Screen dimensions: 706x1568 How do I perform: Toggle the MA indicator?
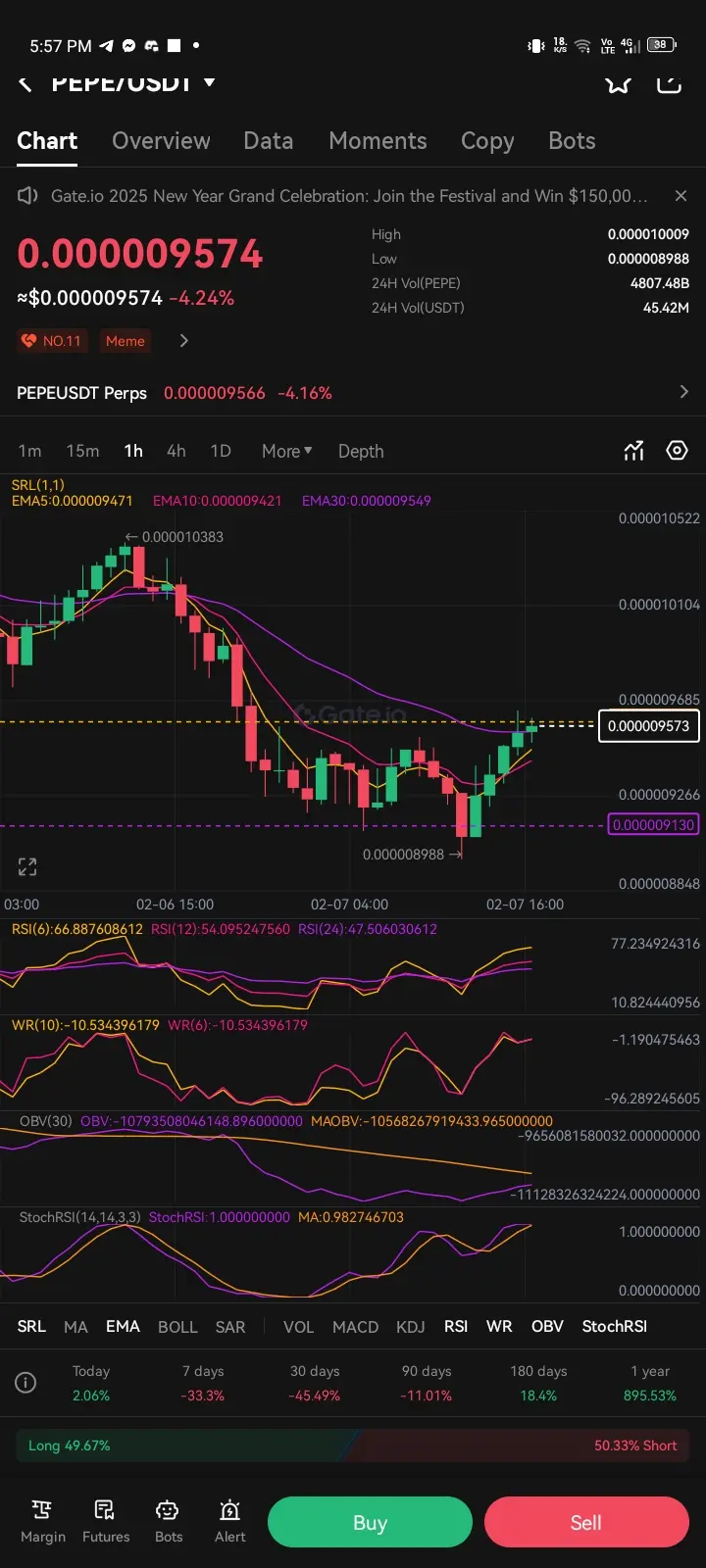pos(76,1326)
